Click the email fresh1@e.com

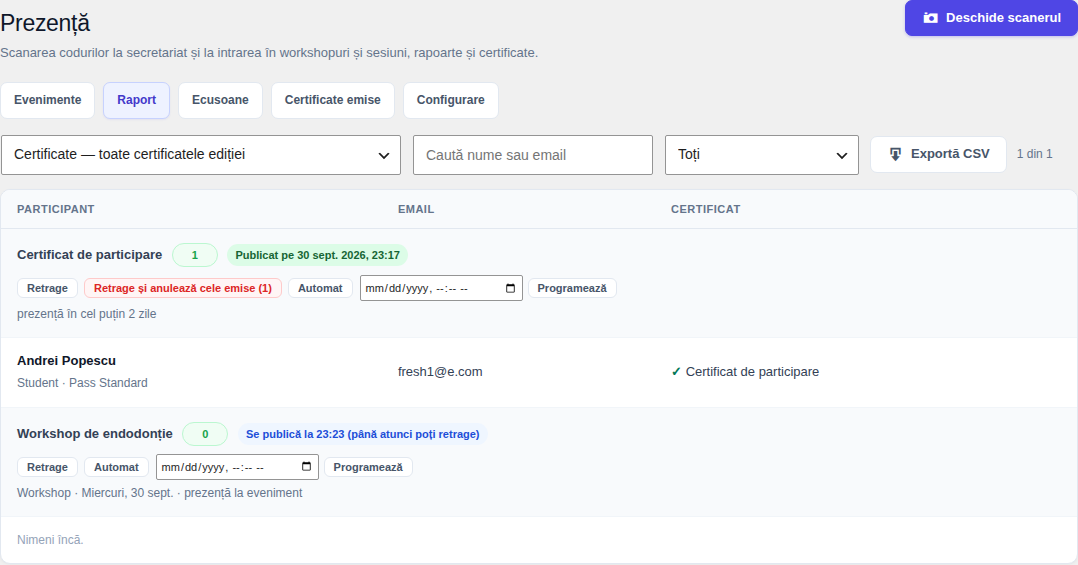tap(440, 372)
